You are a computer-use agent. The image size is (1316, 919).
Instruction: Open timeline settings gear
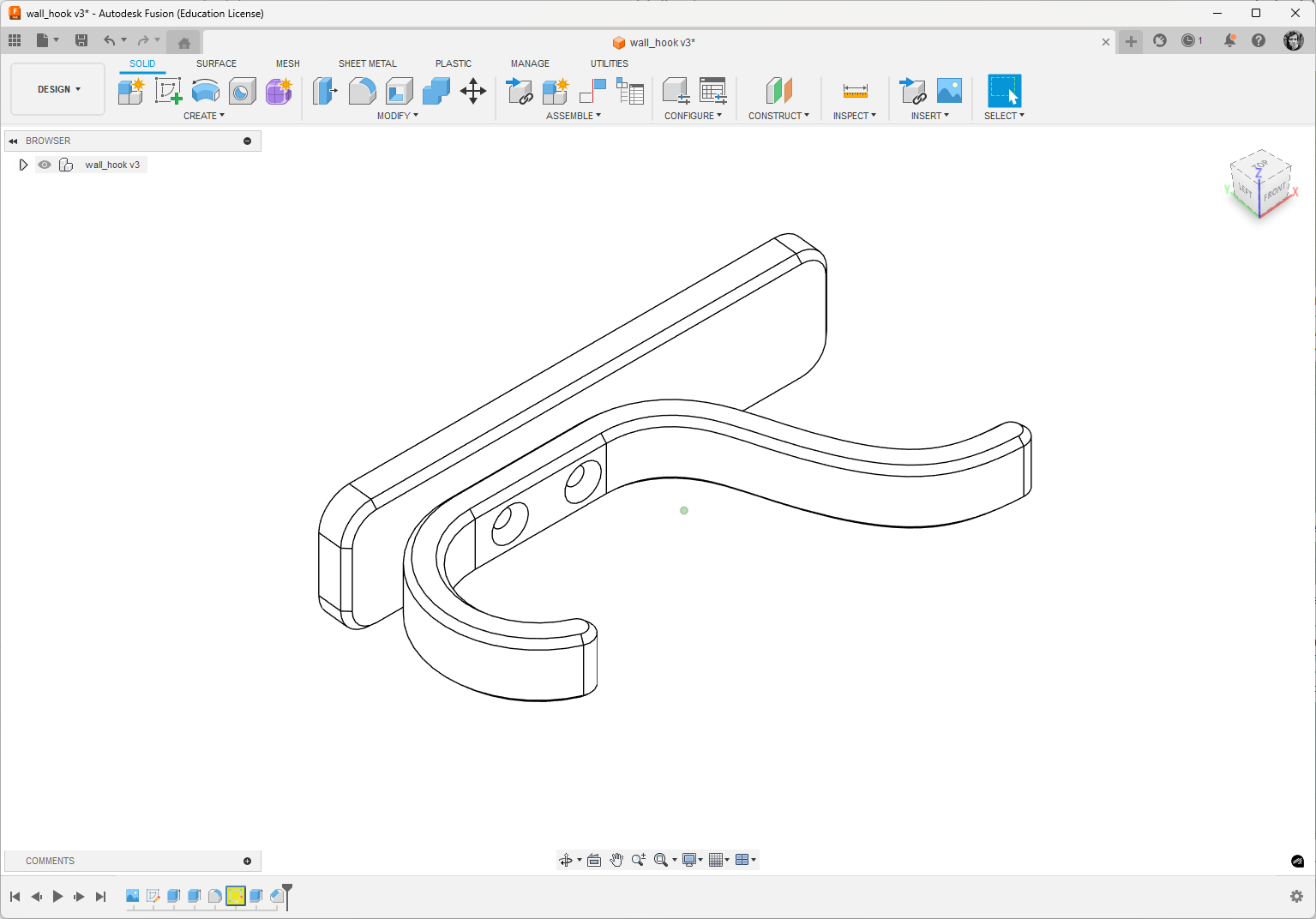click(1296, 896)
